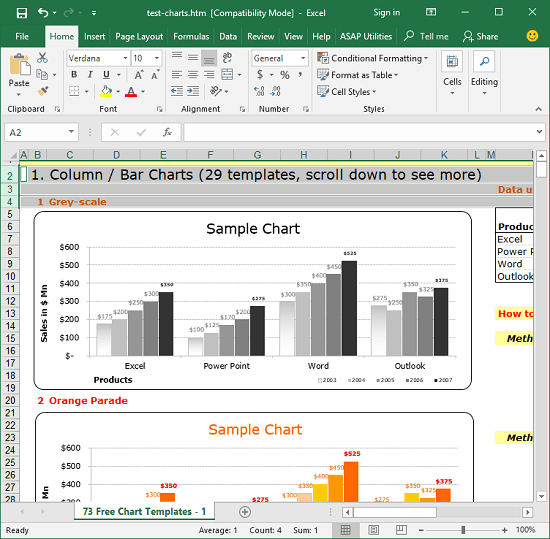Open Conditional Formatting menu
This screenshot has height=539, width=550.
373,58
